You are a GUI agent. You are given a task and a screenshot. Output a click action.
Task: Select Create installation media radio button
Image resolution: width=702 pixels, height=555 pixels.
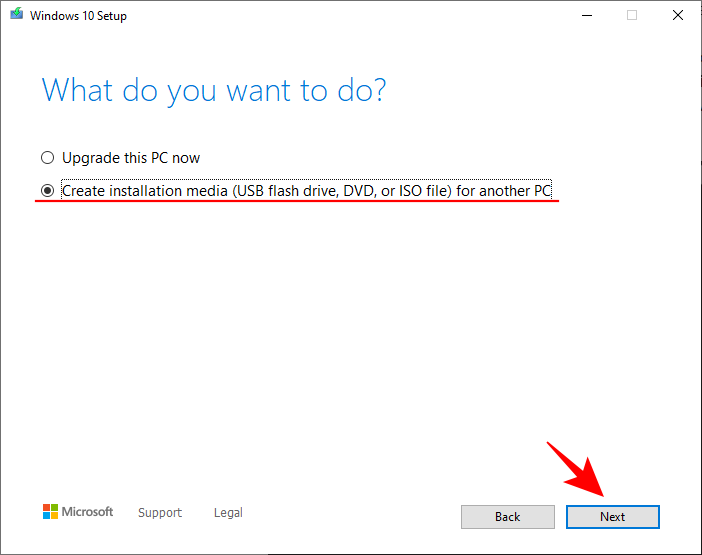pos(47,191)
